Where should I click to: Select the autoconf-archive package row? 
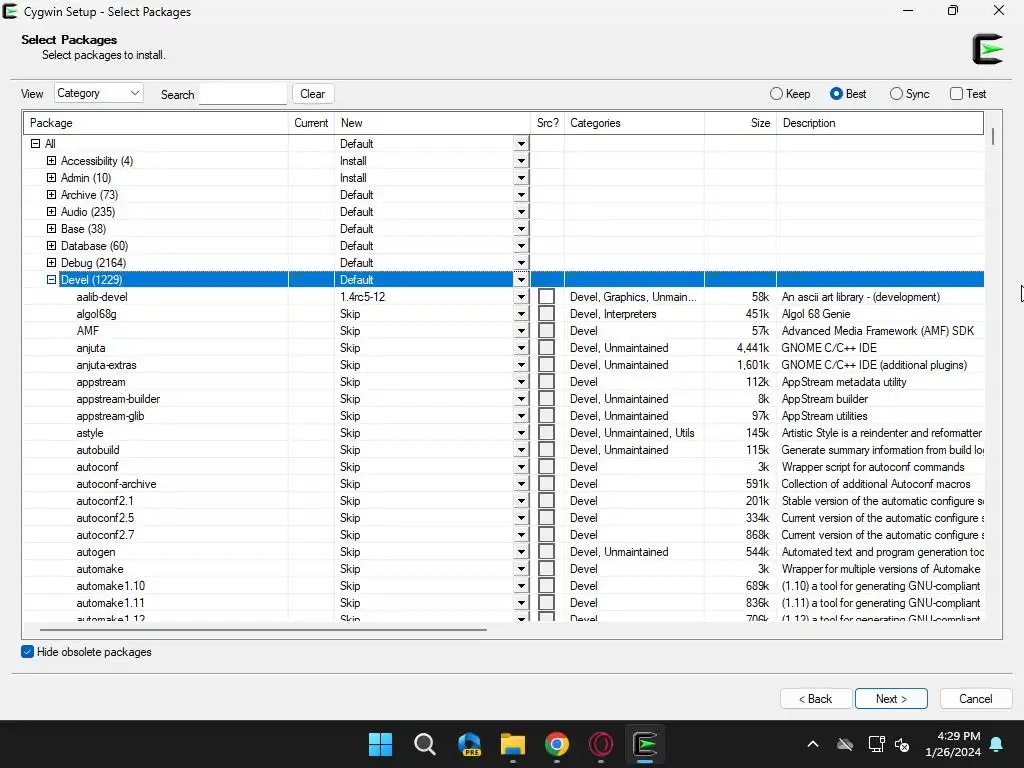[504, 483]
